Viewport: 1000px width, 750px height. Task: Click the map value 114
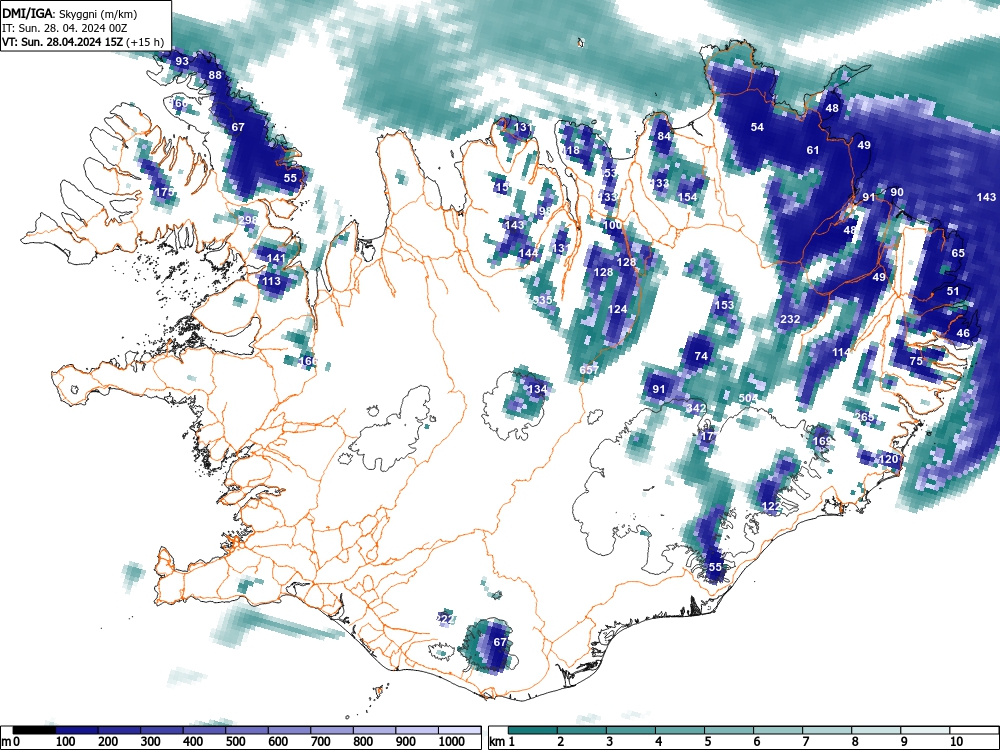coord(841,353)
